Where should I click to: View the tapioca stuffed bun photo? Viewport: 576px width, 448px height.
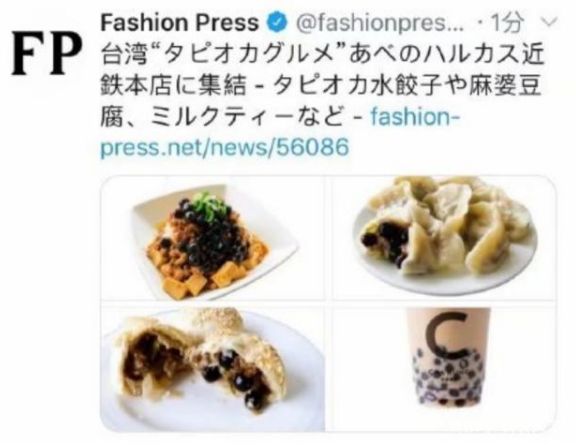212,369
